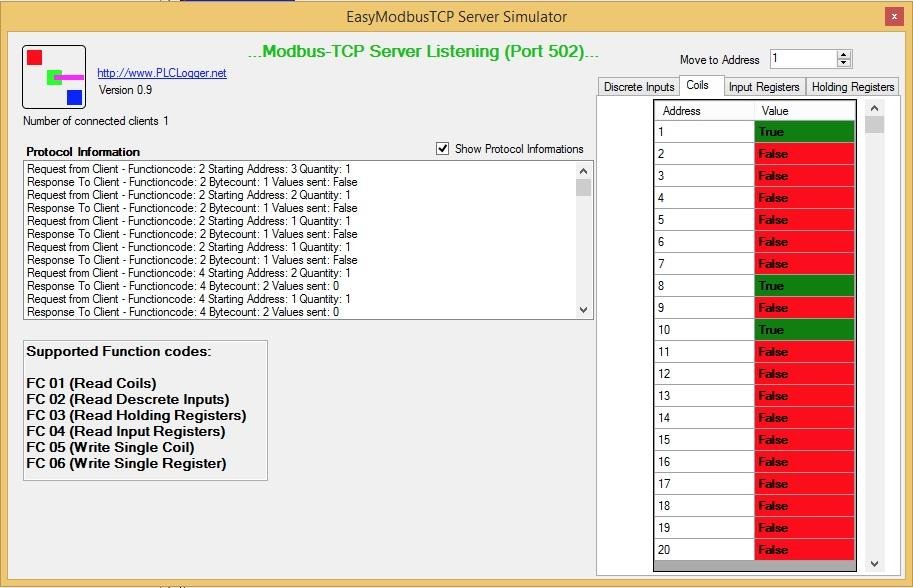The width and height of the screenshot is (913, 588).
Task: Click the down arrow of the protocol log scrollbar
Action: tap(583, 310)
